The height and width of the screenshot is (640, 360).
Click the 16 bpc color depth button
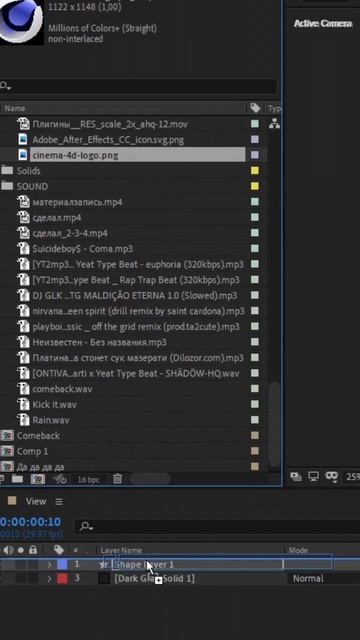[88, 480]
